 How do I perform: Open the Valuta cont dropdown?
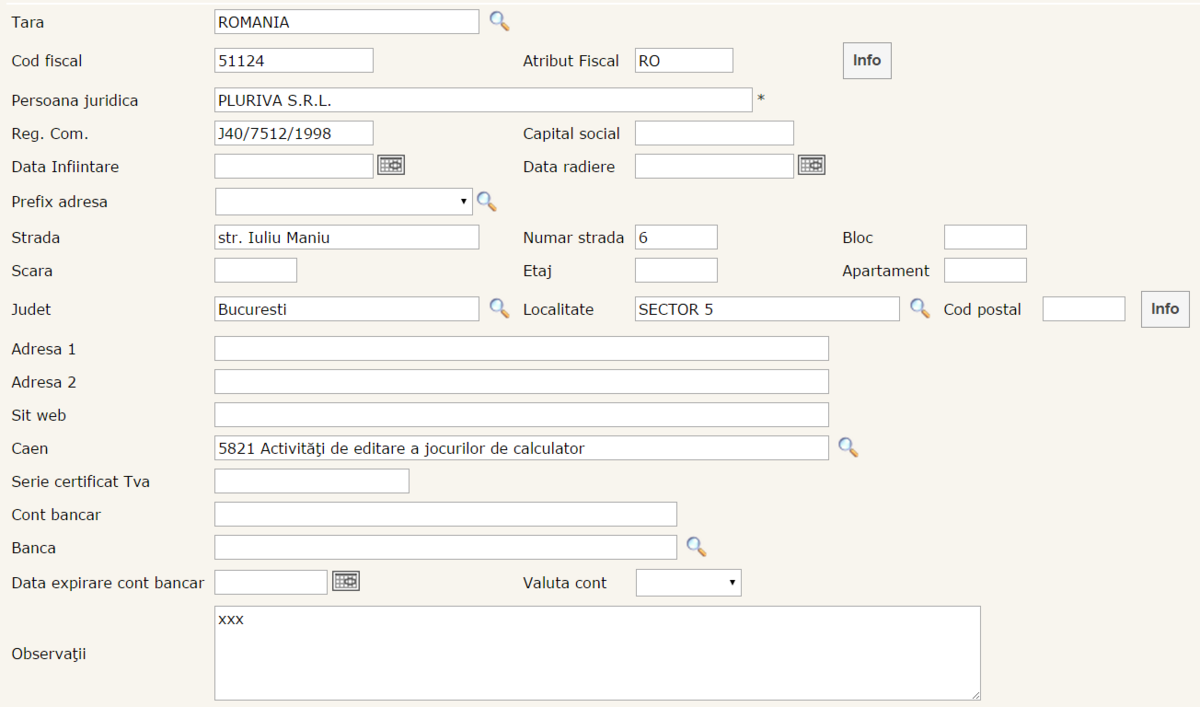pos(688,583)
